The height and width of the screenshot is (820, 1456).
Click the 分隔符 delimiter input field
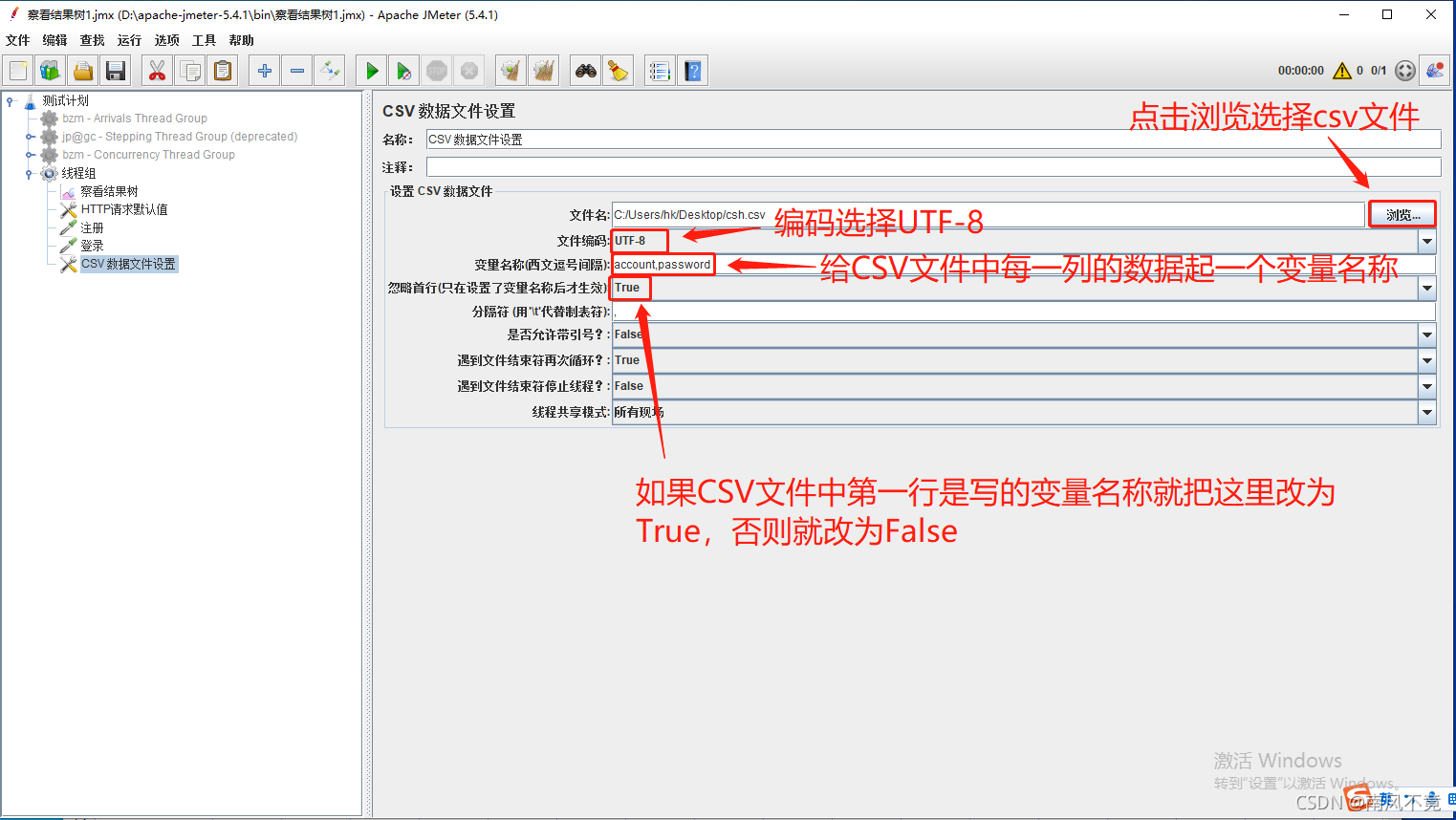point(1023,312)
